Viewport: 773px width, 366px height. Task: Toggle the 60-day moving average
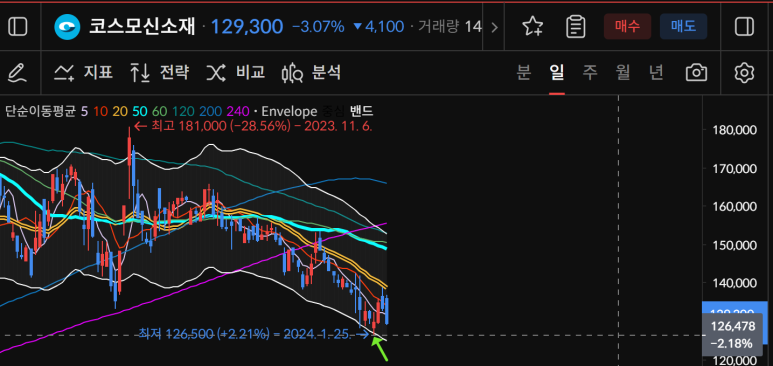click(159, 111)
